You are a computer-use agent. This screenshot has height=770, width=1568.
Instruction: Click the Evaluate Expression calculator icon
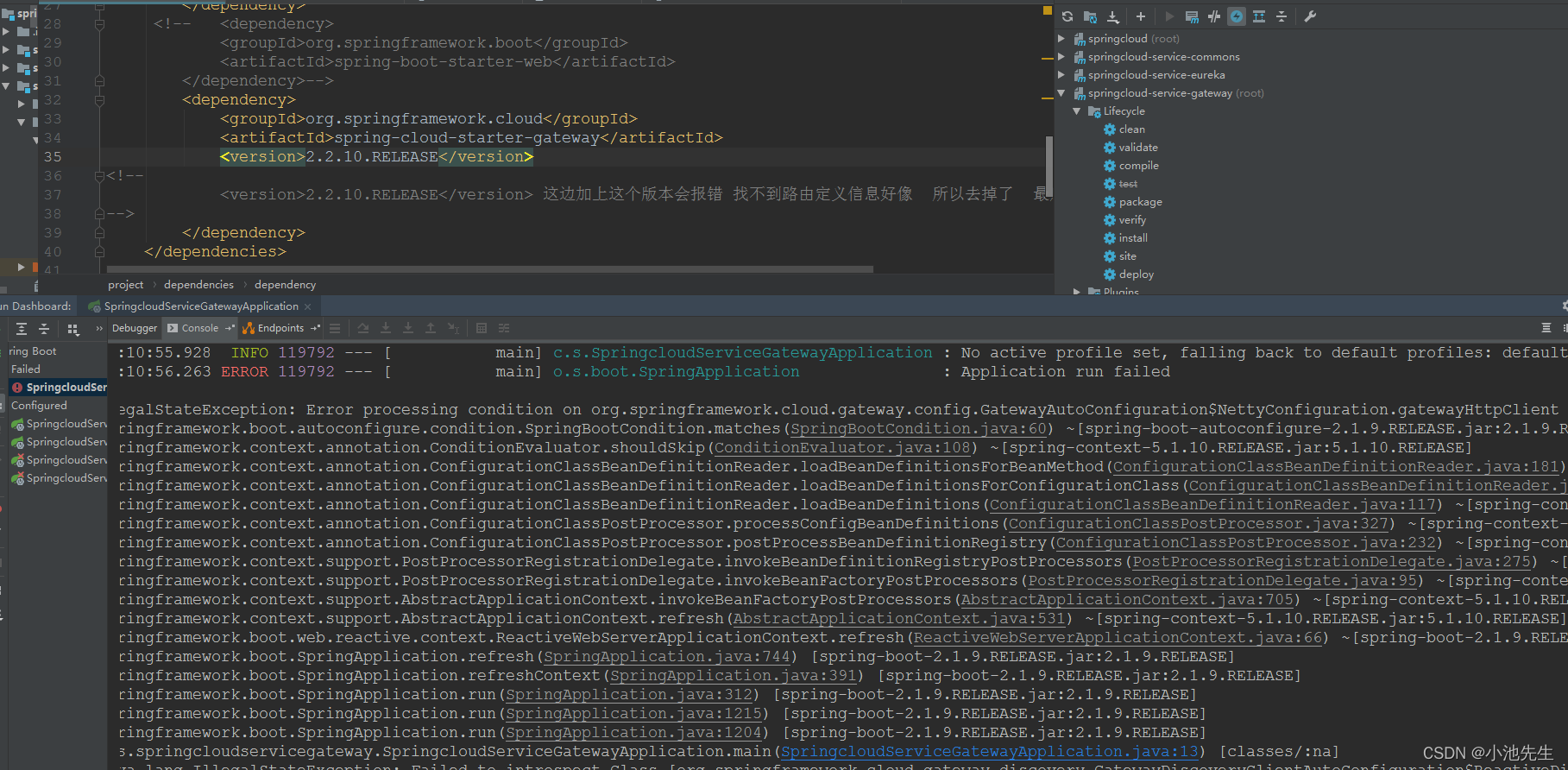[x=482, y=328]
